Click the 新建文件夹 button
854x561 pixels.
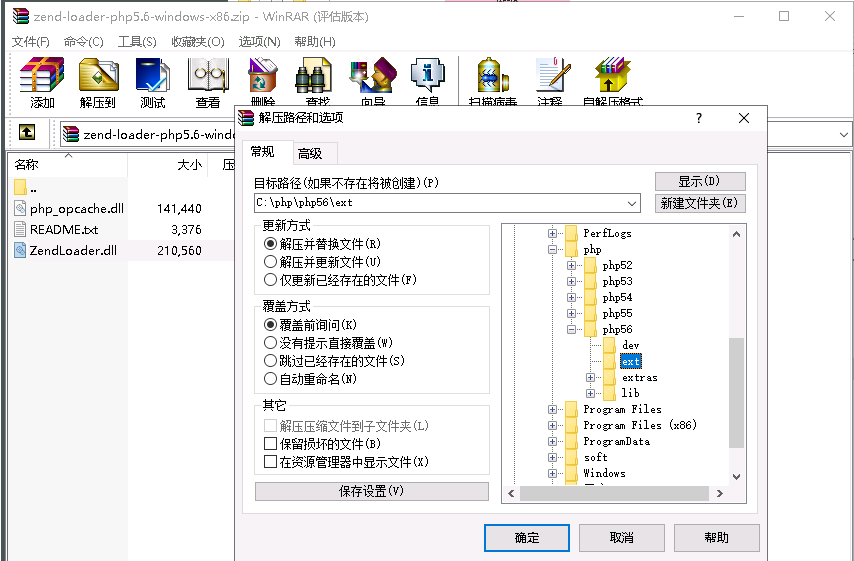click(x=700, y=203)
